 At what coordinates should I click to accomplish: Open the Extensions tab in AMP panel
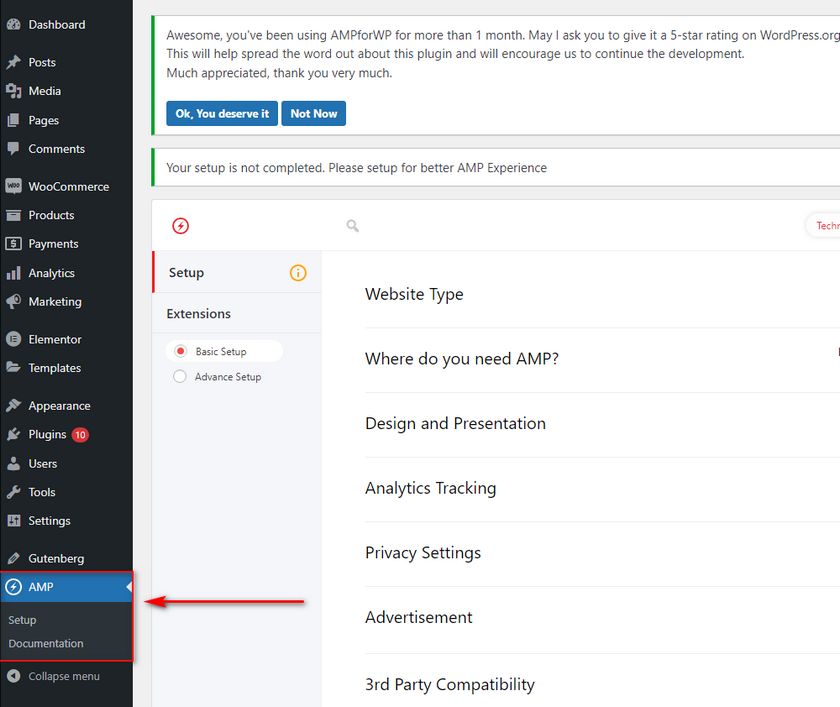click(x=237, y=314)
